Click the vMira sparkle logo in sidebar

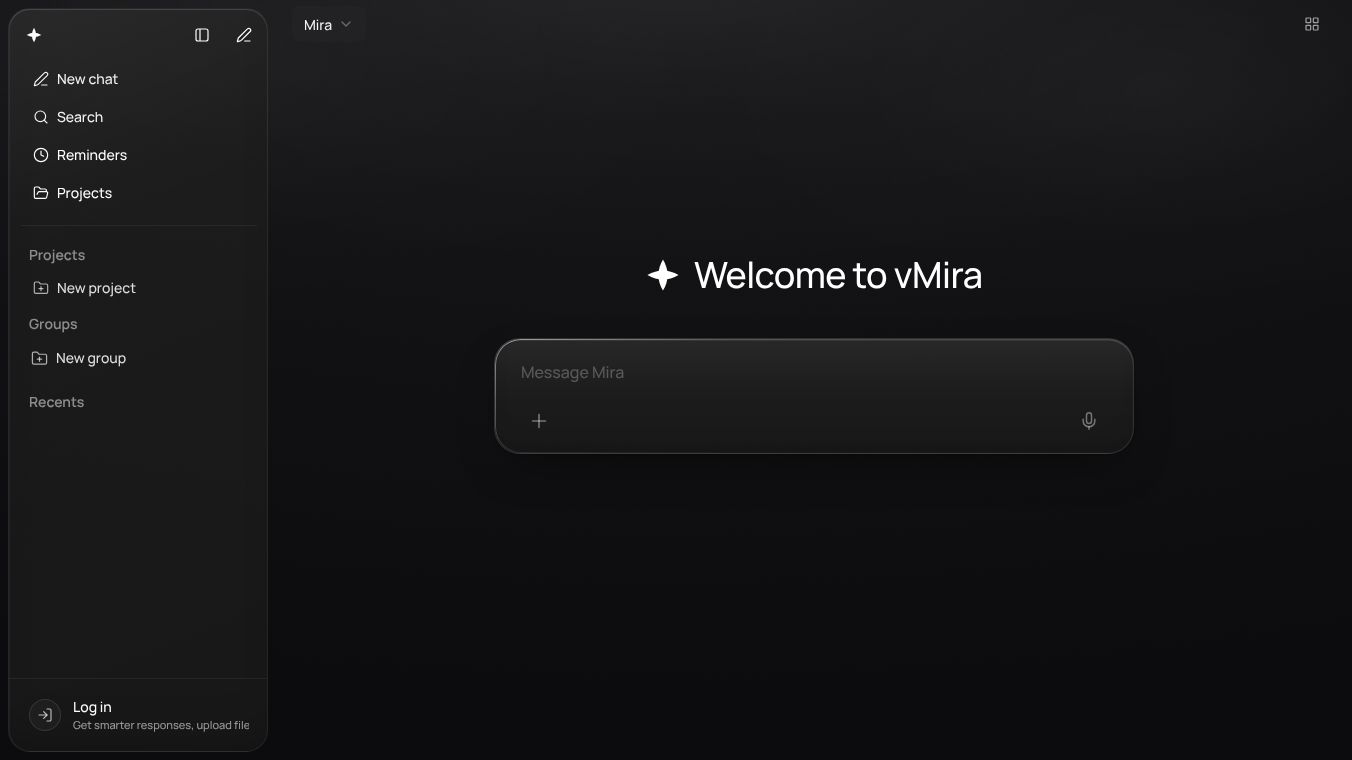click(x=34, y=35)
